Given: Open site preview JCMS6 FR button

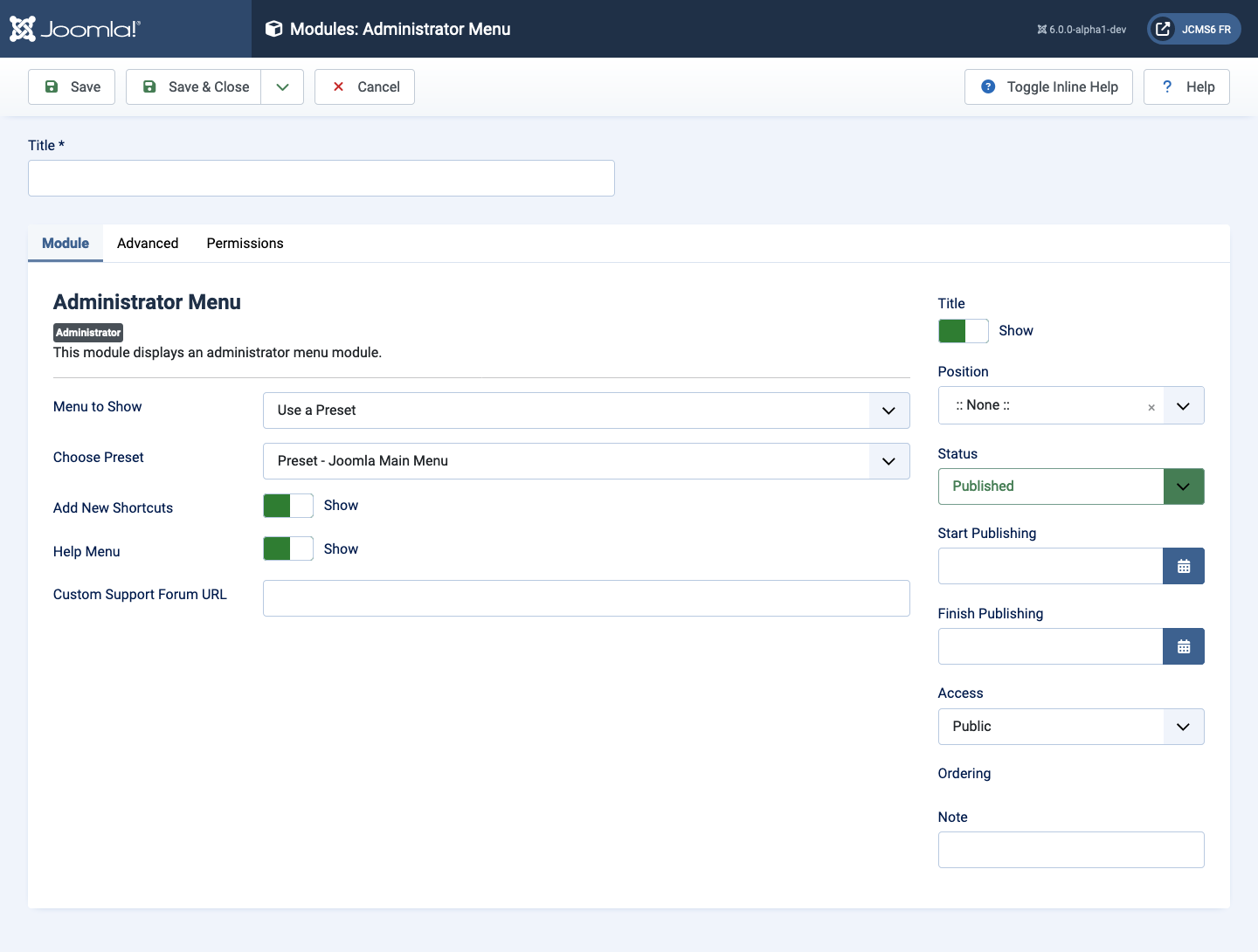Looking at the screenshot, I should coord(1193,29).
